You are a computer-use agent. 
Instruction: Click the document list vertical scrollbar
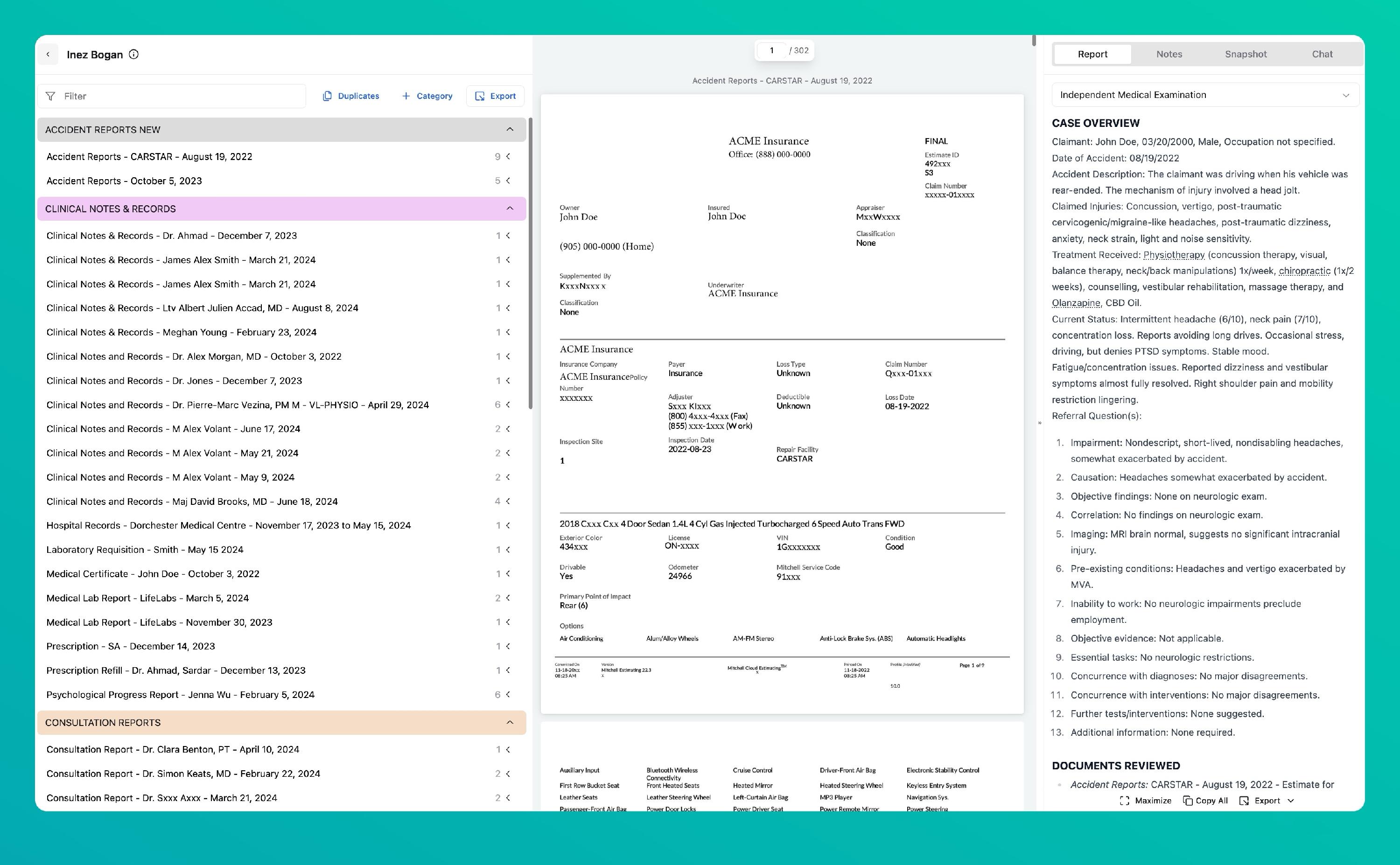click(x=530, y=263)
